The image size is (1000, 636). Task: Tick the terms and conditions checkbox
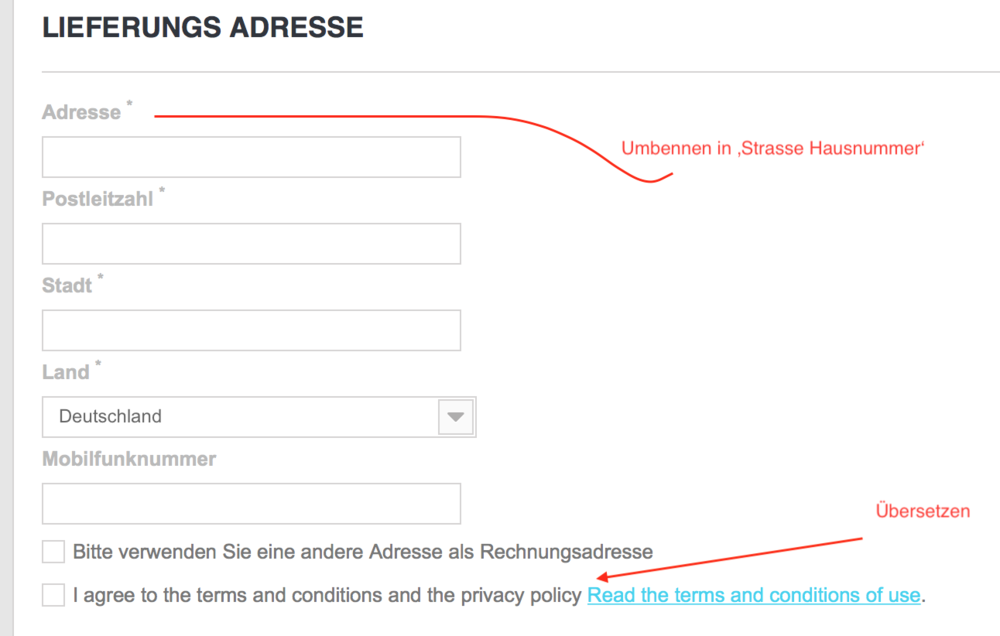[53, 596]
